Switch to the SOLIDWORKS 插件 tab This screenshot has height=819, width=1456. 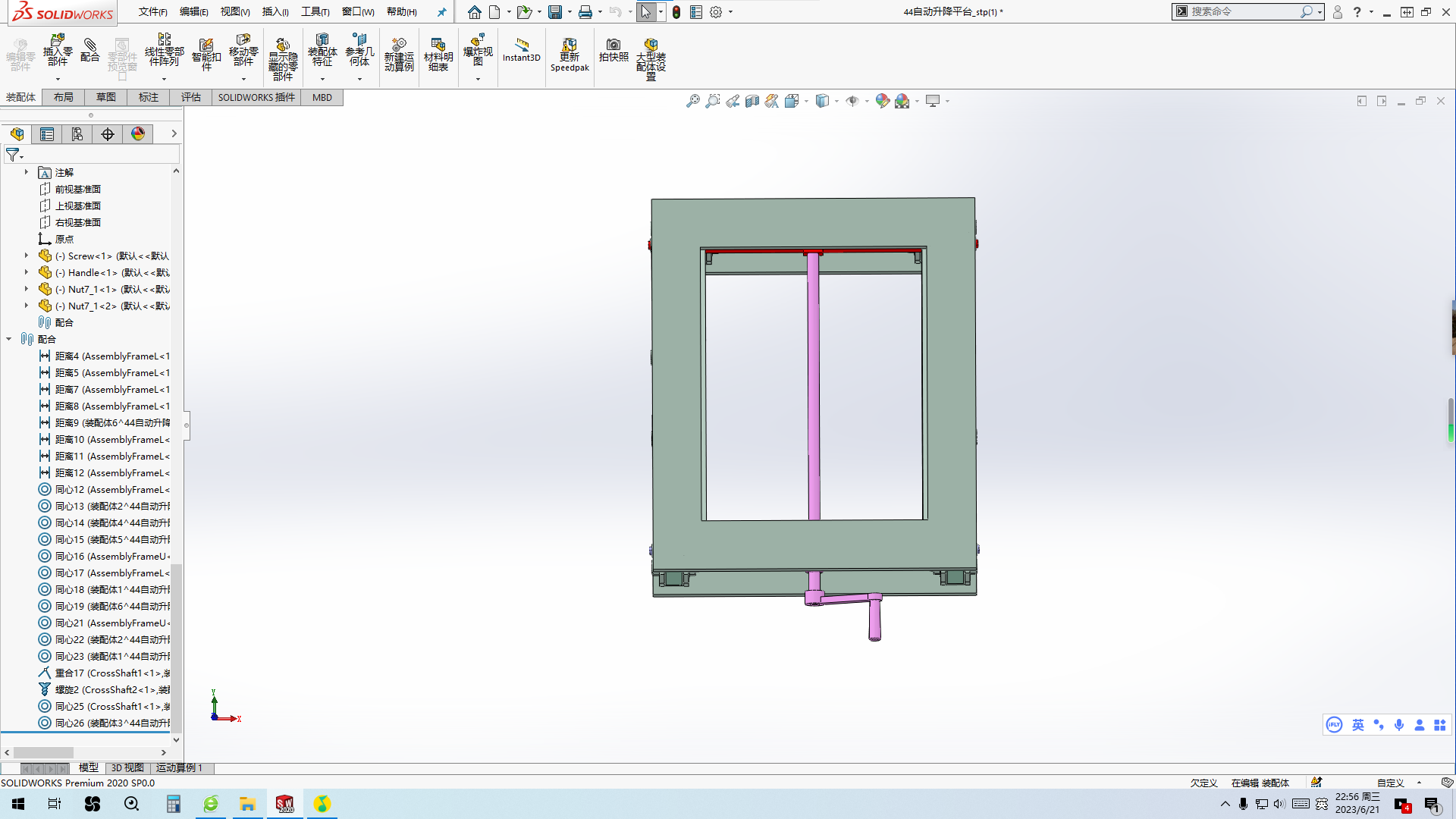point(256,97)
